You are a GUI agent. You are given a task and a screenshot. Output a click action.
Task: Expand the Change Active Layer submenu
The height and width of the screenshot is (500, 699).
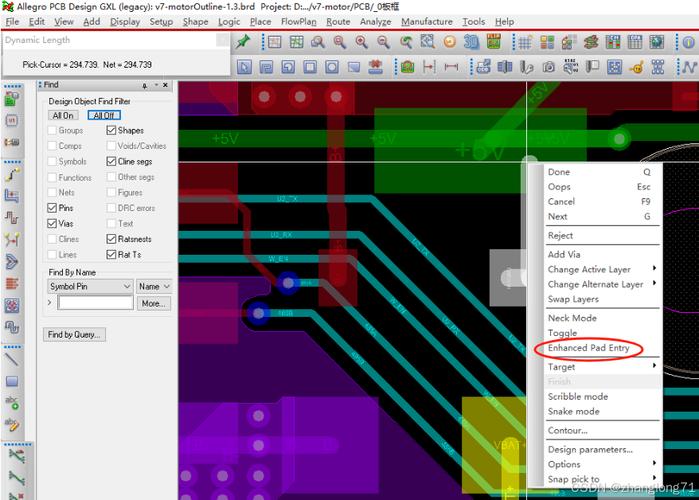[x=600, y=269]
